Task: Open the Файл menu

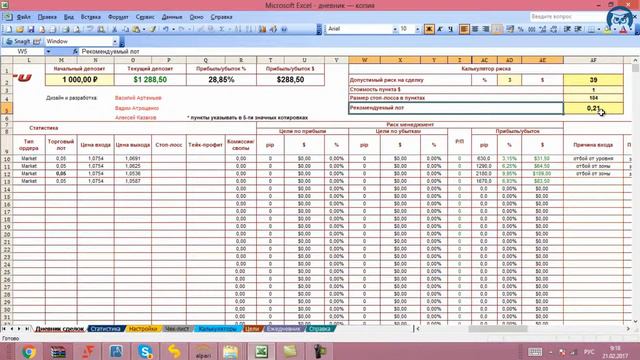Action: tap(23, 17)
